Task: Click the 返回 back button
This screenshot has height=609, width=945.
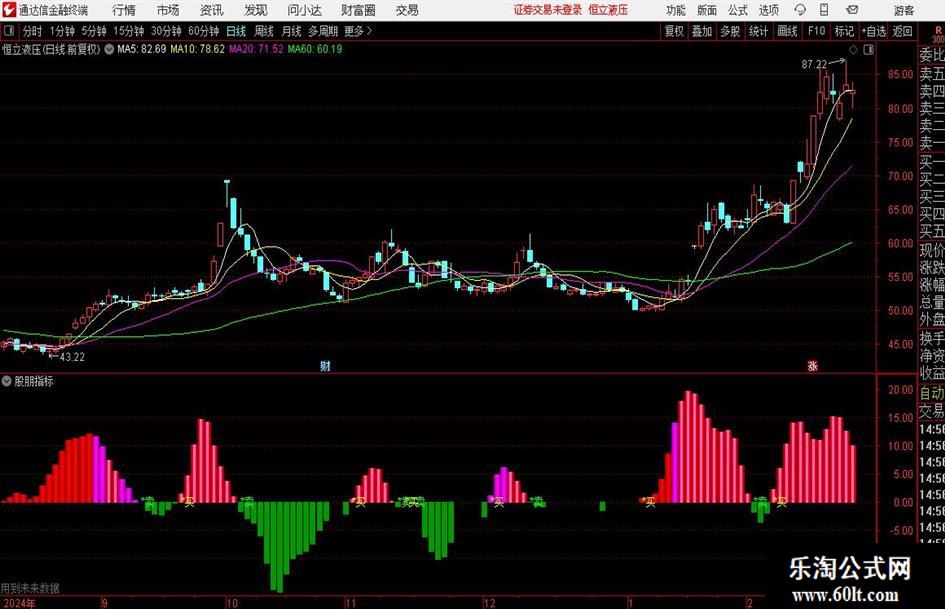Action: tap(902, 31)
